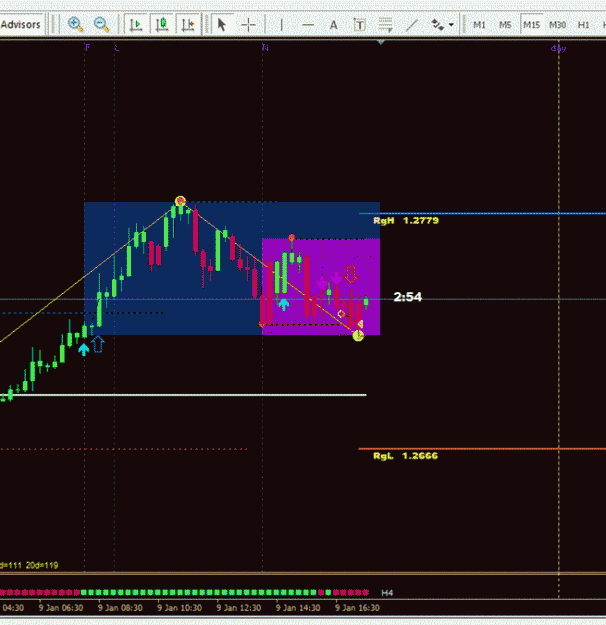Image resolution: width=606 pixels, height=625 pixels.
Task: Select the horizontal line drawing tool
Action: 307,25
